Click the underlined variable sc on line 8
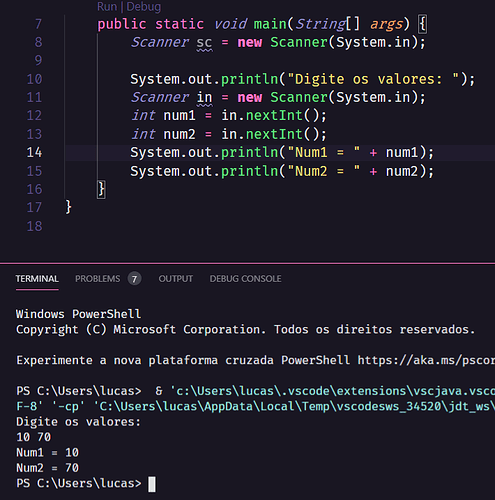This screenshot has width=495, height=500. (x=204, y=43)
